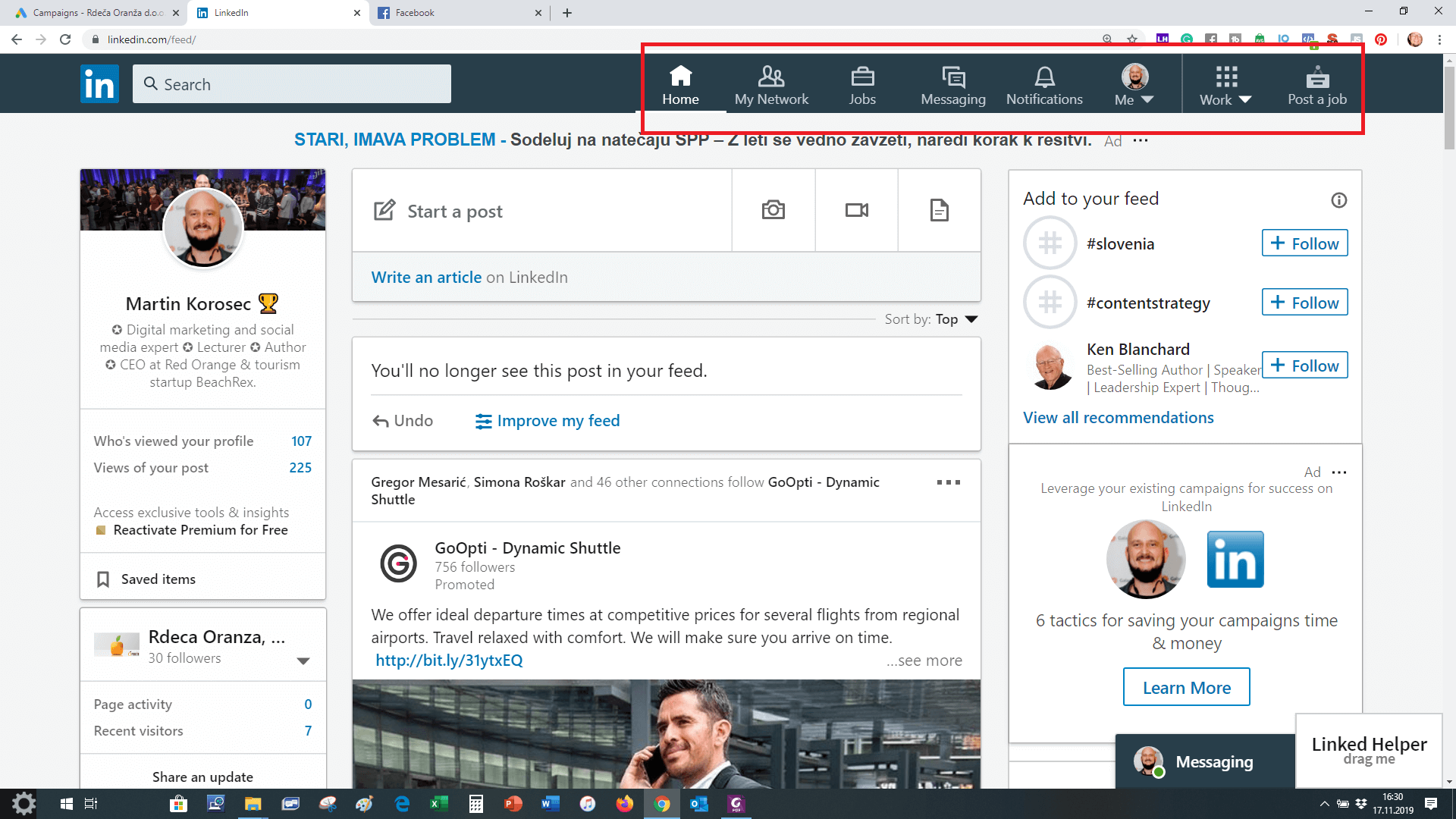Follow the #slovenia hashtag
Image resolution: width=1456 pixels, height=819 pixels.
pyautogui.click(x=1304, y=243)
